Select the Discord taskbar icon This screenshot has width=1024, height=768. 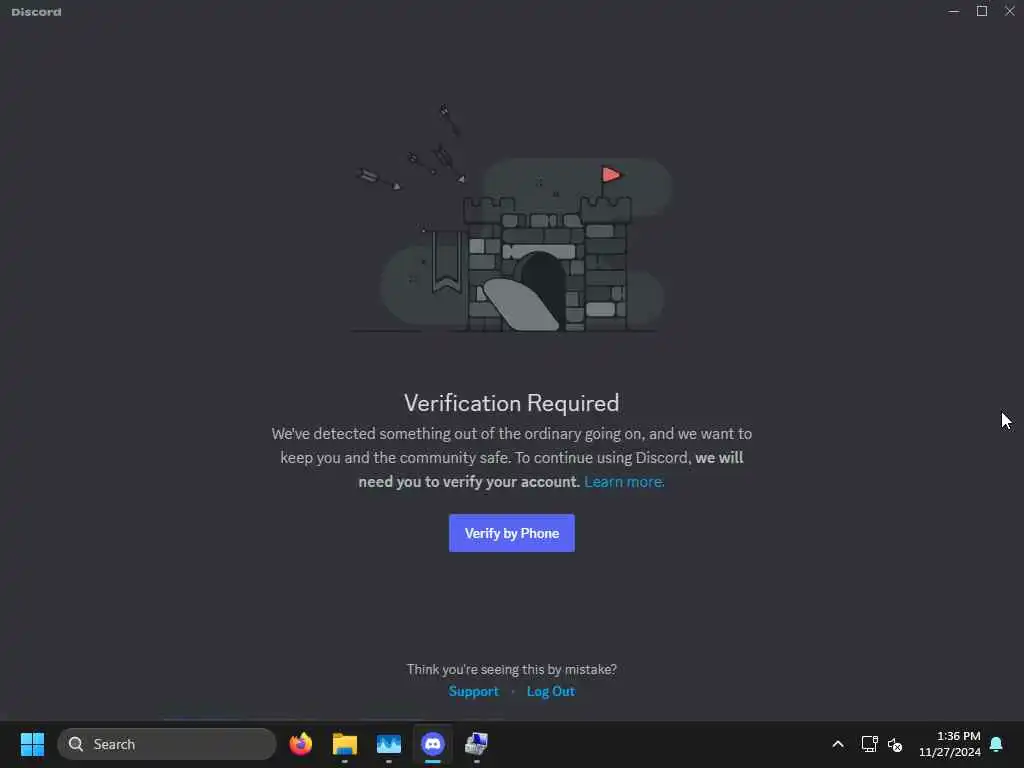tap(432, 744)
